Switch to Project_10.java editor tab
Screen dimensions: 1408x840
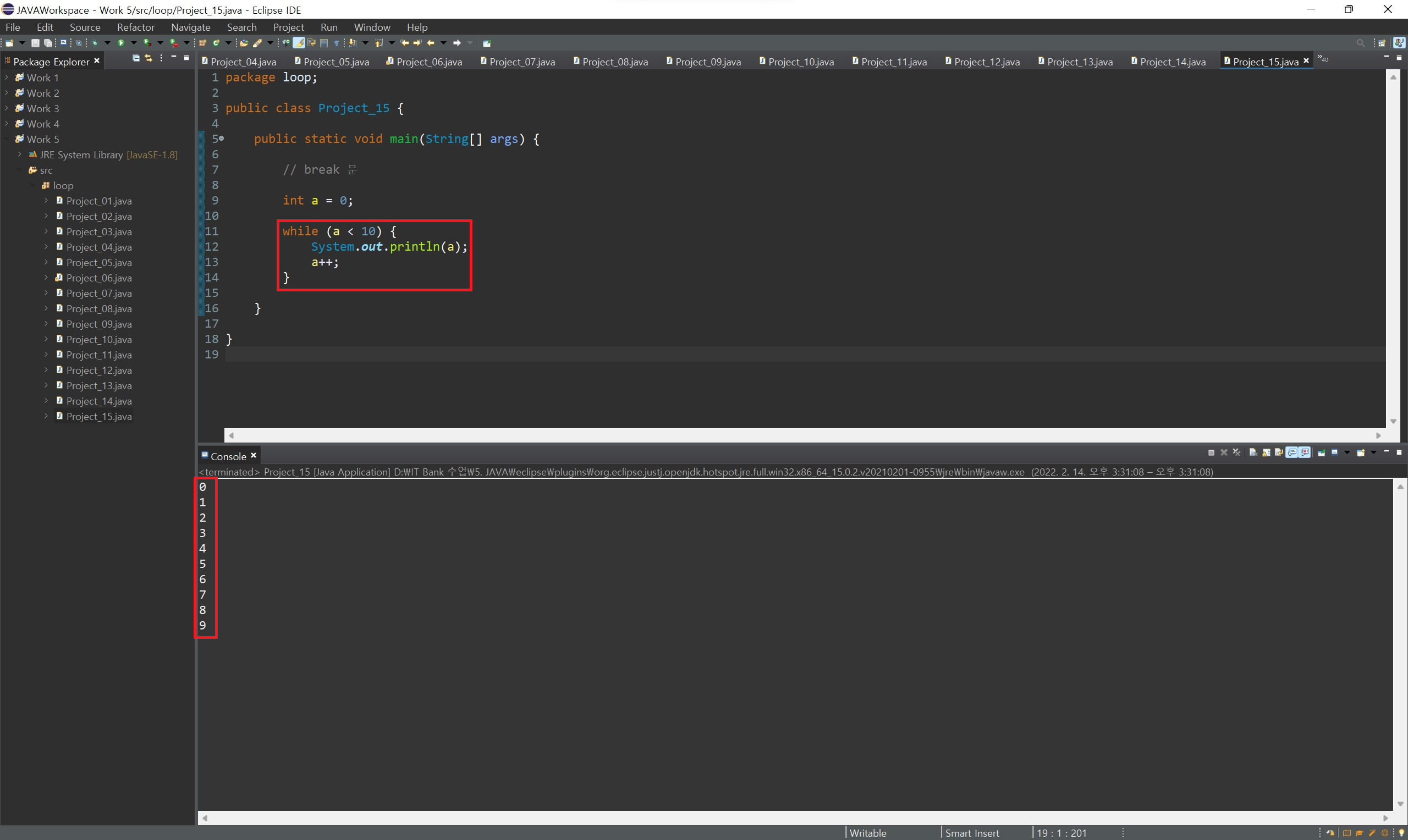pyautogui.click(x=800, y=62)
